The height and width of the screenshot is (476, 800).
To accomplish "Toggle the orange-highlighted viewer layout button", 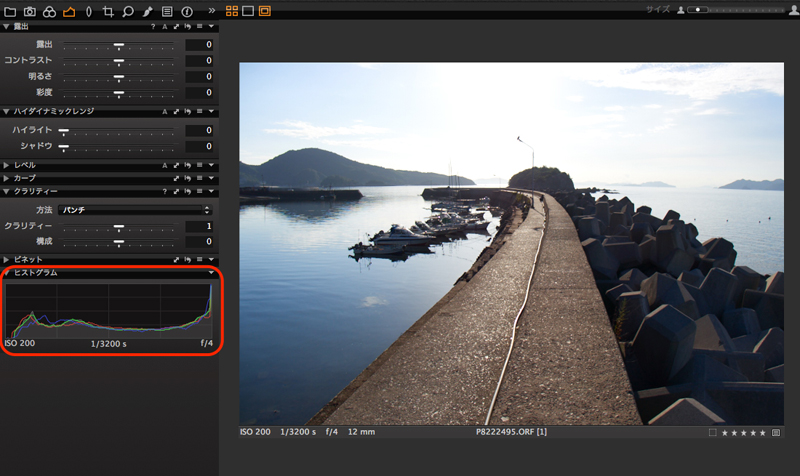I will 265,11.
